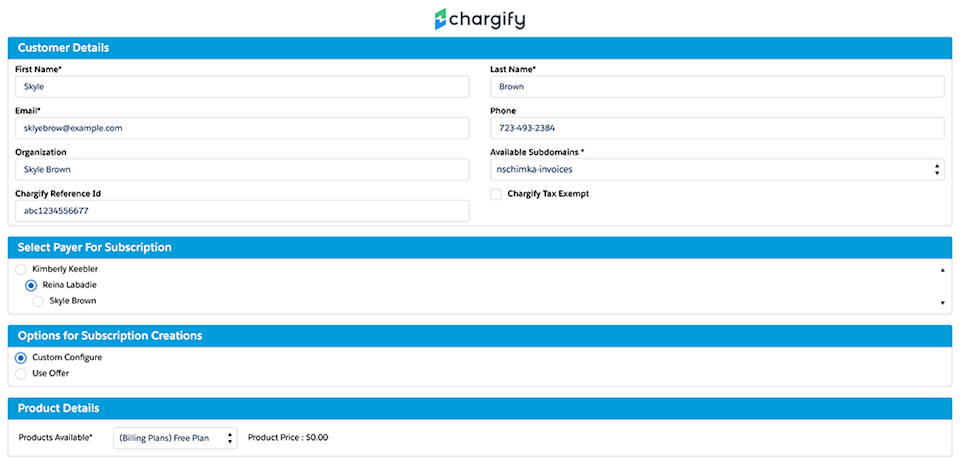Click the Customer Details section header
Viewport: 960px width, 463px height.
(479, 48)
